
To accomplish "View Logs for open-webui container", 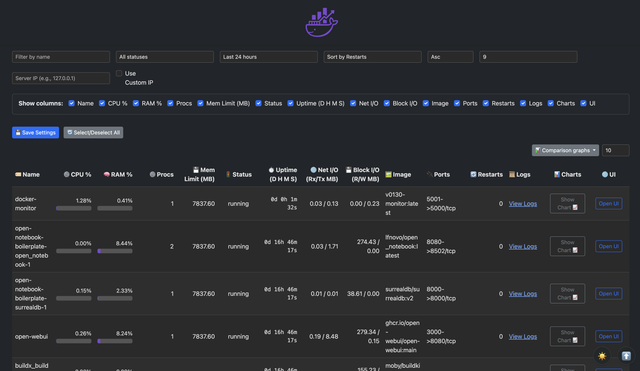I will (x=522, y=337).
